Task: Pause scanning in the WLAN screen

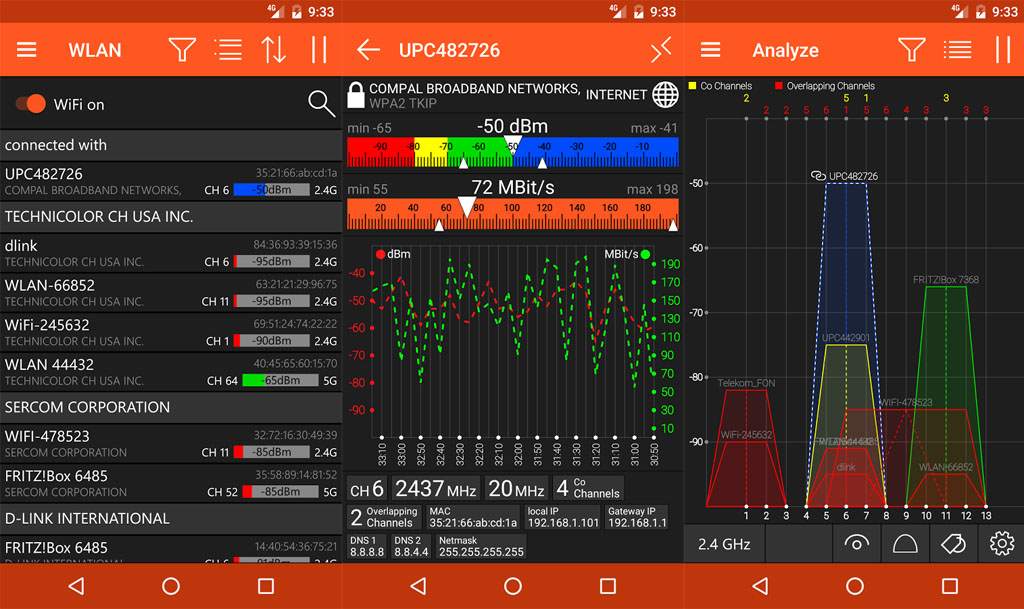Action: (319, 50)
